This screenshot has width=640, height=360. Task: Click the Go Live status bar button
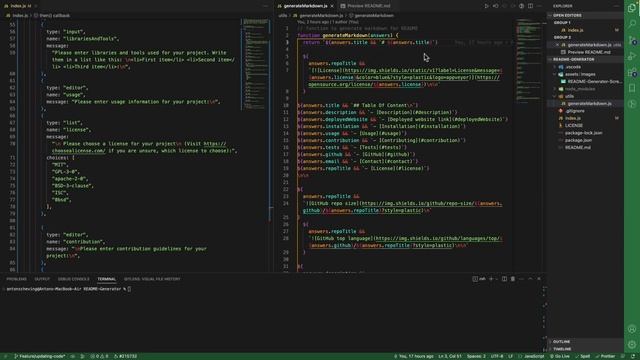pos(560,356)
